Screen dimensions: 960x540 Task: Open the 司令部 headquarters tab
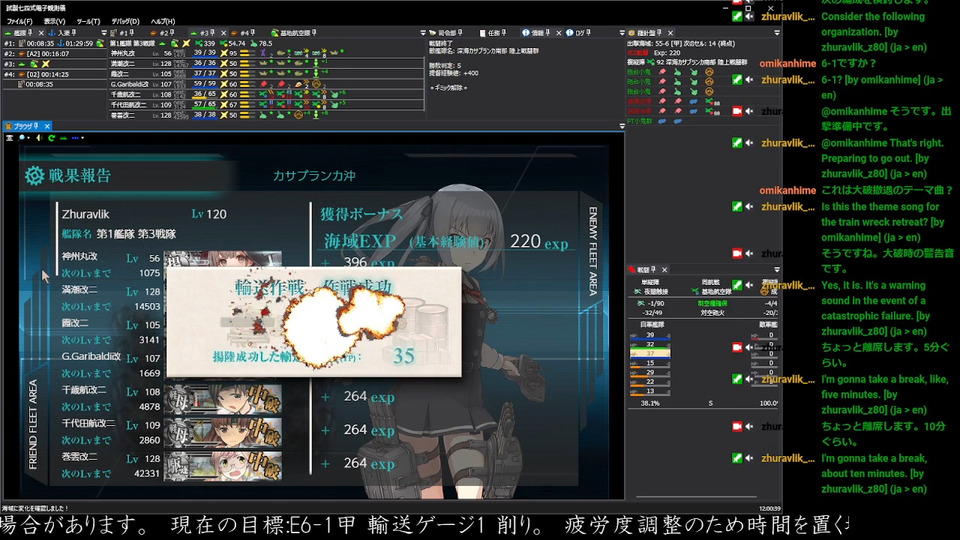click(445, 33)
